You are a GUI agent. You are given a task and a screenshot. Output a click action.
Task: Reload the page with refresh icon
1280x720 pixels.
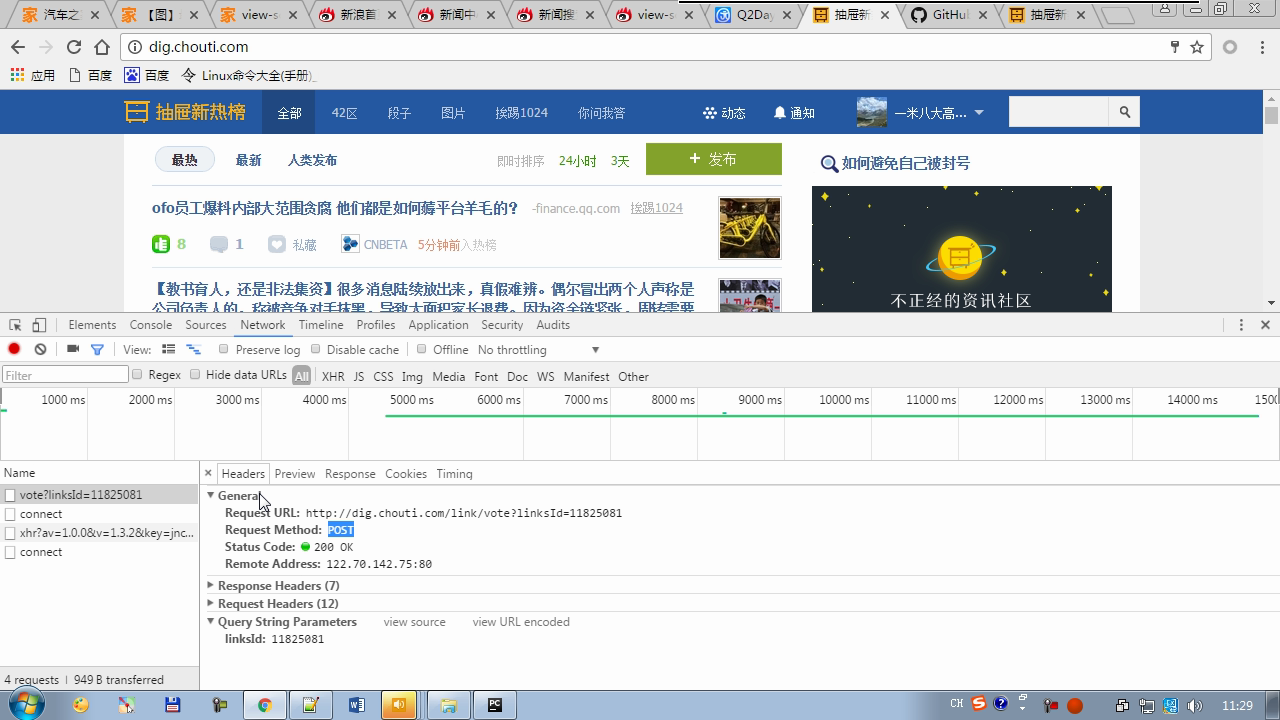click(74, 47)
